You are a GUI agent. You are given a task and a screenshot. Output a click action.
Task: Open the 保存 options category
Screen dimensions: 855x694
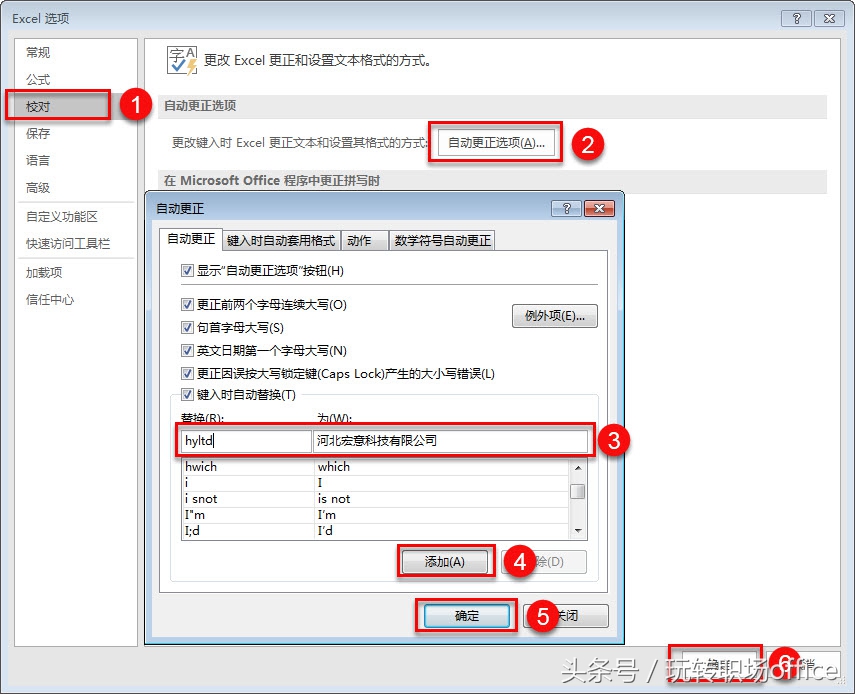click(x=38, y=134)
